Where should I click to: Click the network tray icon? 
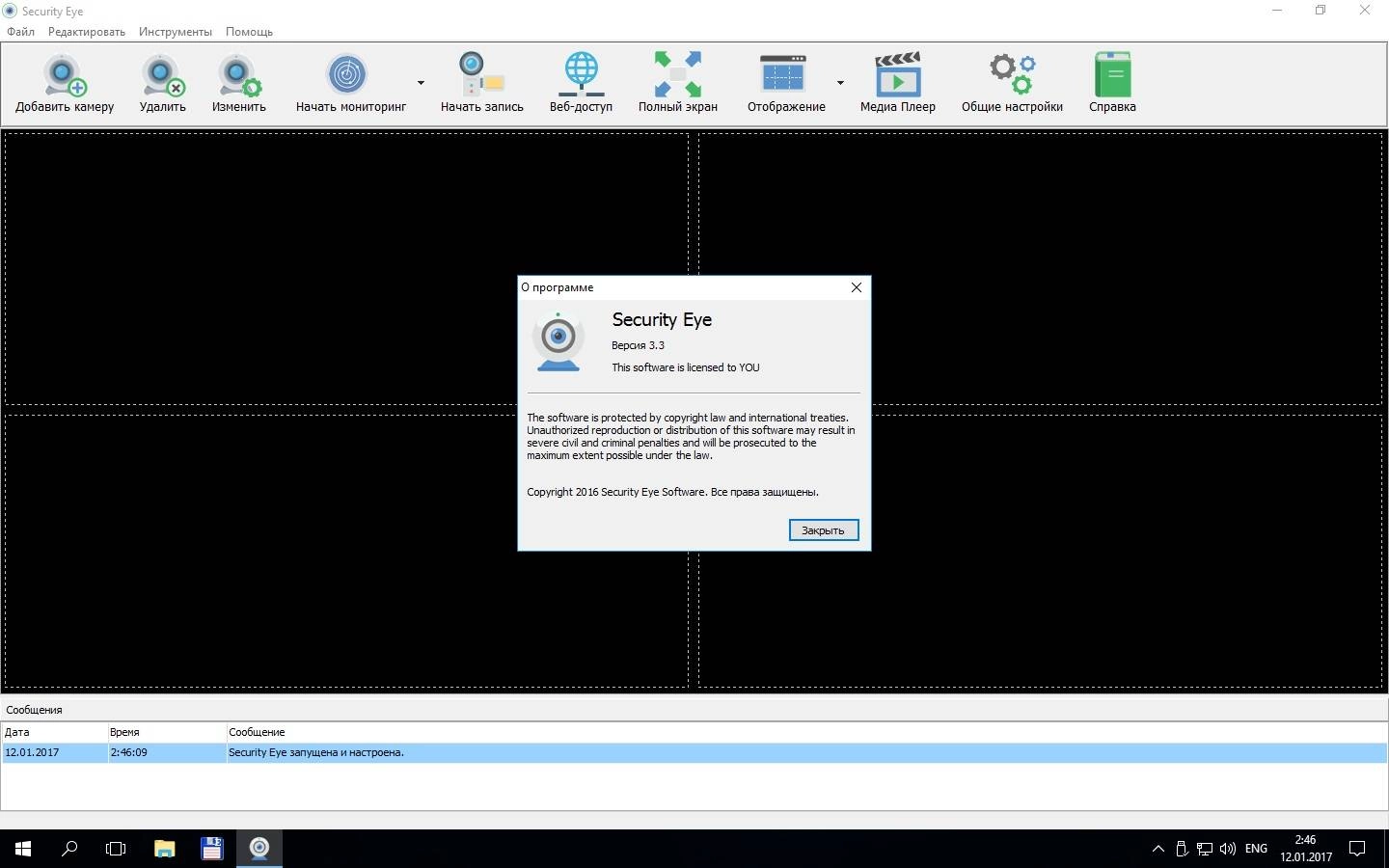[1205, 849]
